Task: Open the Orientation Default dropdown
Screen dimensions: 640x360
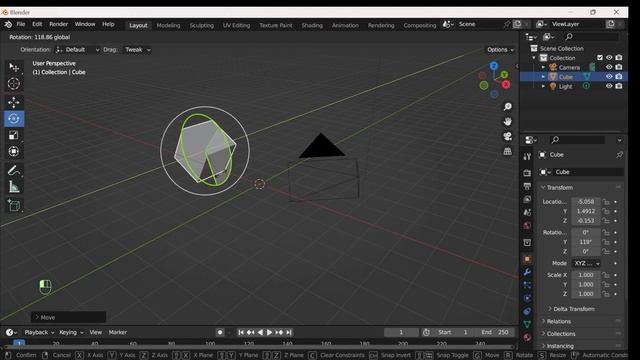Action: coord(78,50)
